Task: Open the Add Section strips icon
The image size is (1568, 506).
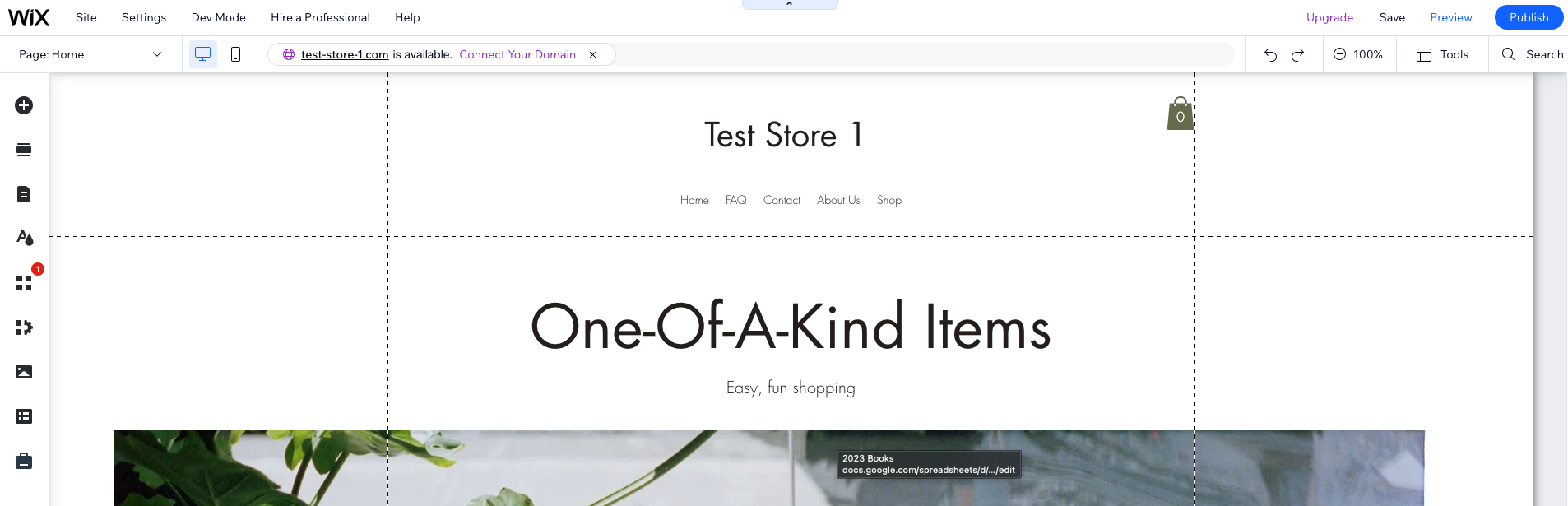Action: 24,150
